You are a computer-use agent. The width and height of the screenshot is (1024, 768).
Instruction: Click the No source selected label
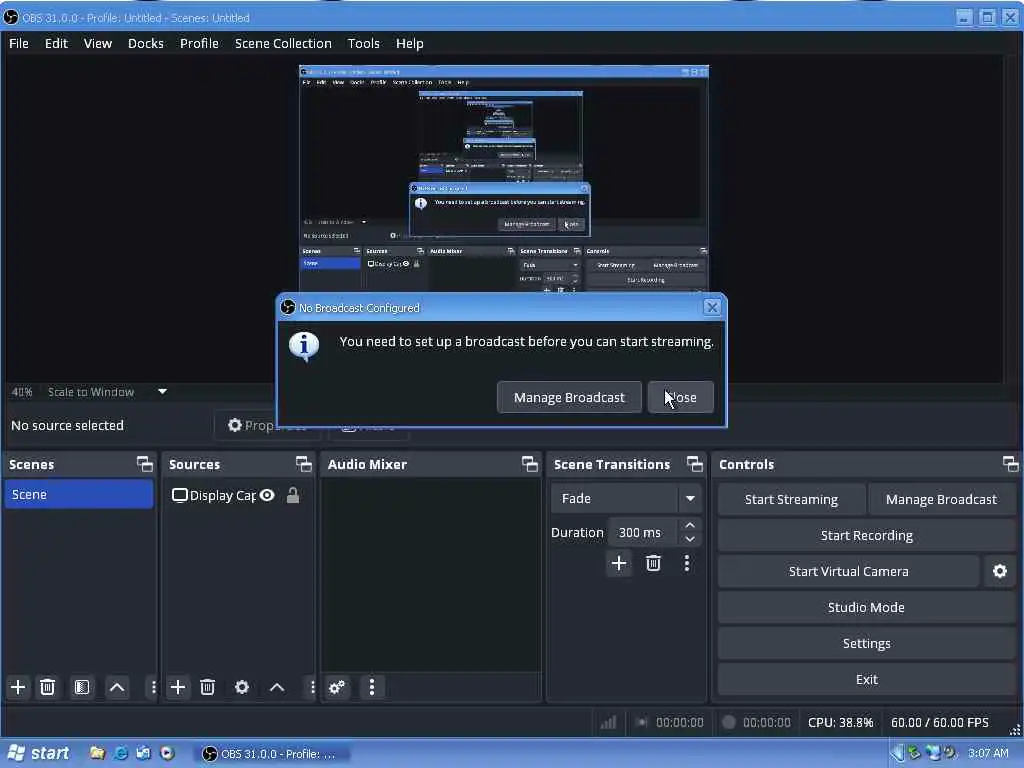pyautogui.click(x=67, y=425)
